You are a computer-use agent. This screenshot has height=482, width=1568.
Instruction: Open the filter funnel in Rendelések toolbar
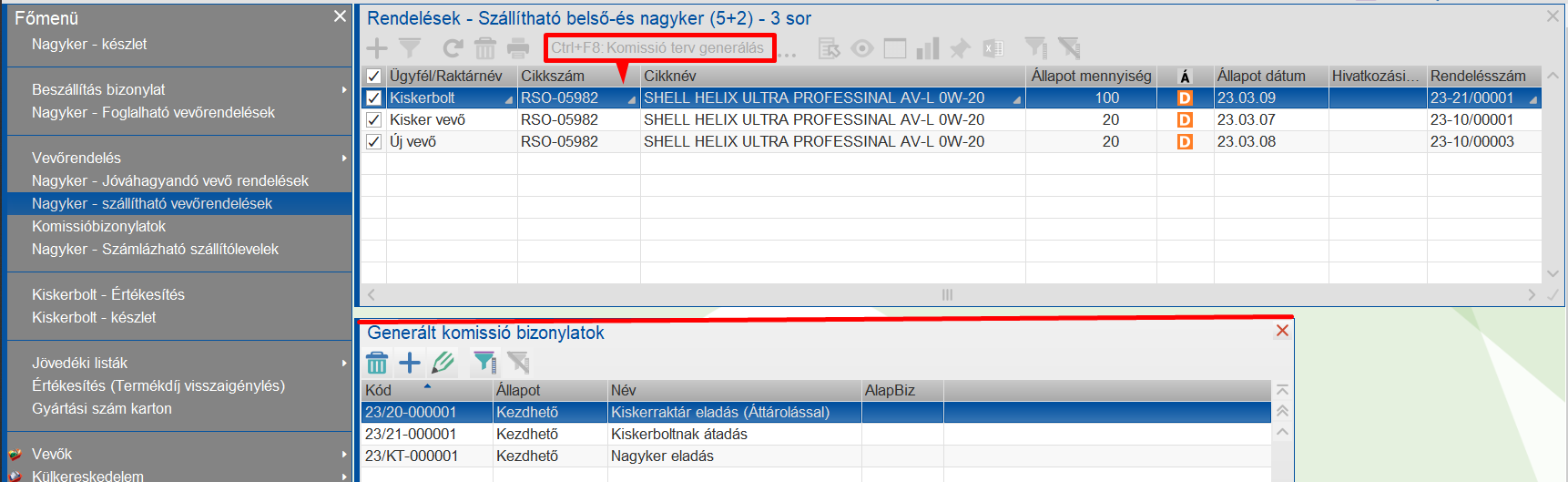tap(410, 48)
